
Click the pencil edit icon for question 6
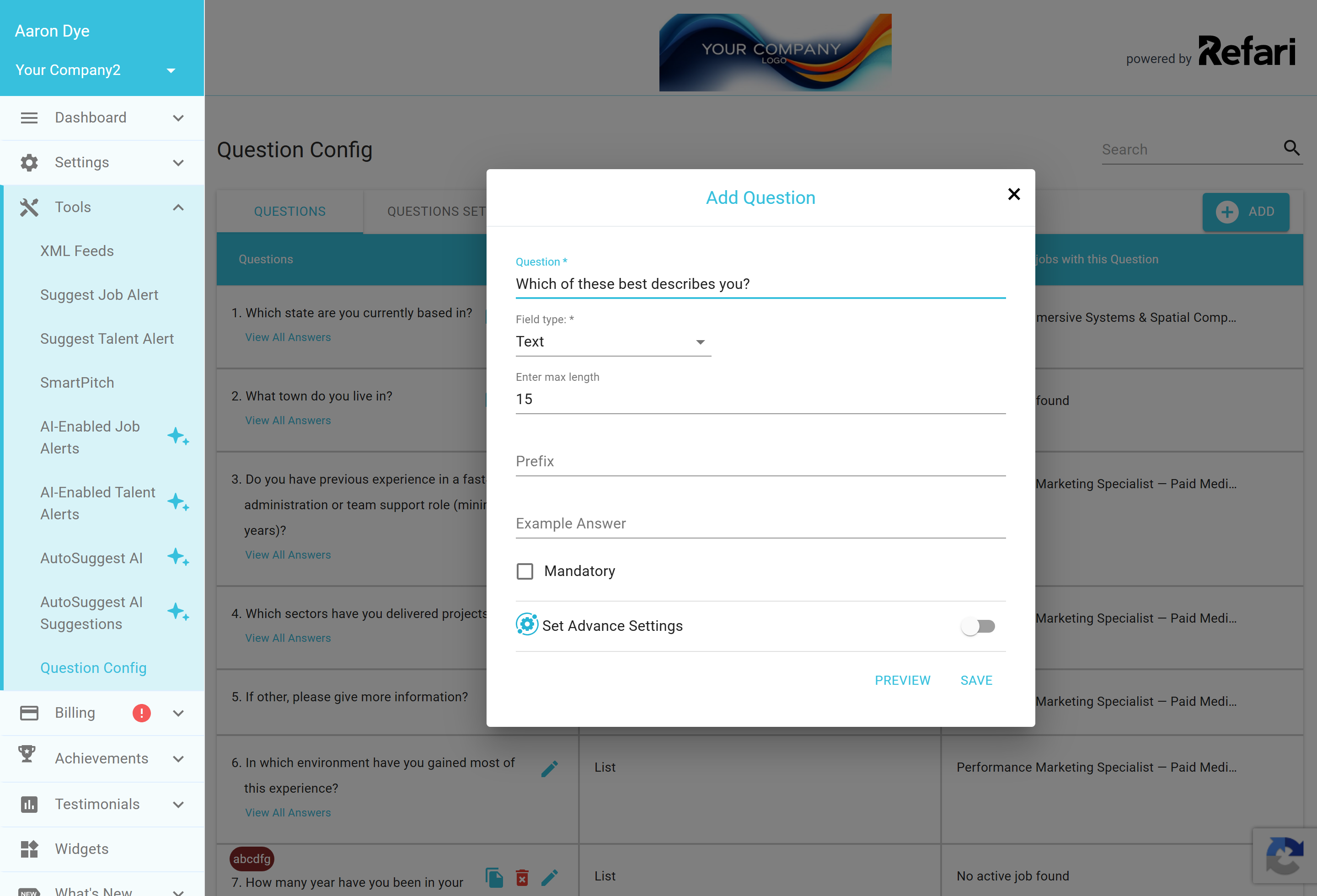point(549,768)
